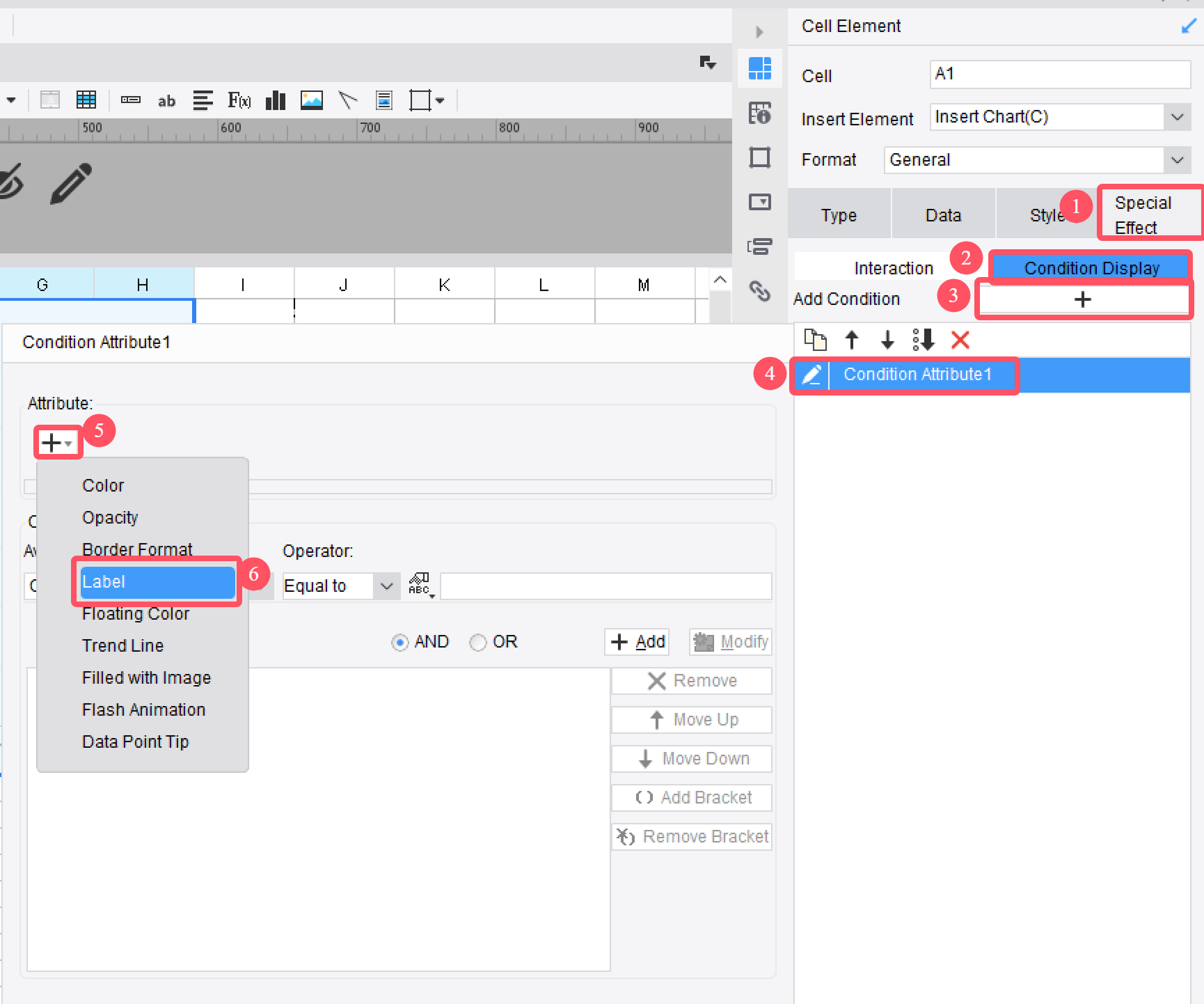Select the AND radio button
This screenshot has width=1204, height=1004.
(x=399, y=642)
